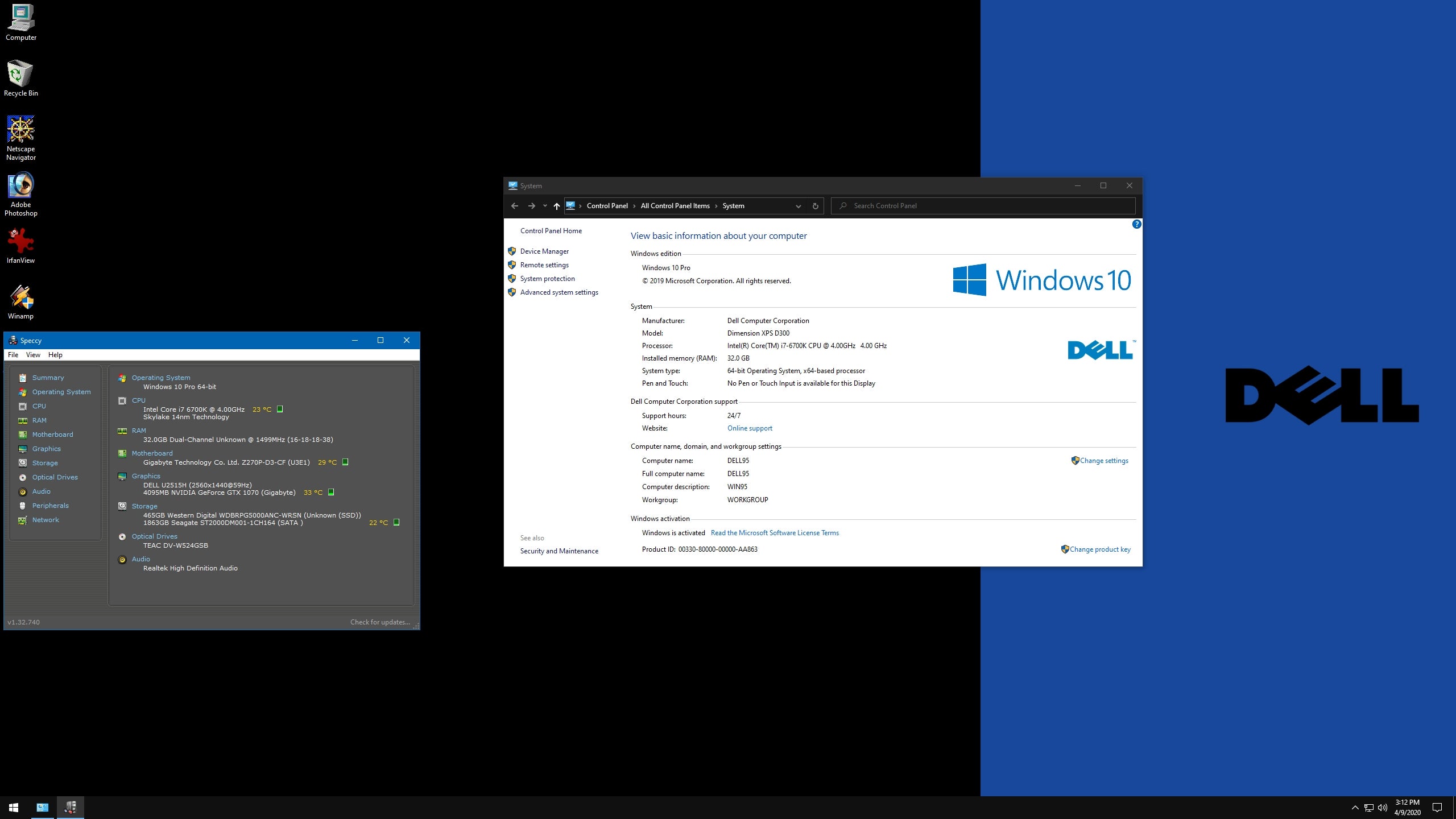Open the File menu in Speccy
Viewport: 1456px width, 819px height.
[x=13, y=355]
